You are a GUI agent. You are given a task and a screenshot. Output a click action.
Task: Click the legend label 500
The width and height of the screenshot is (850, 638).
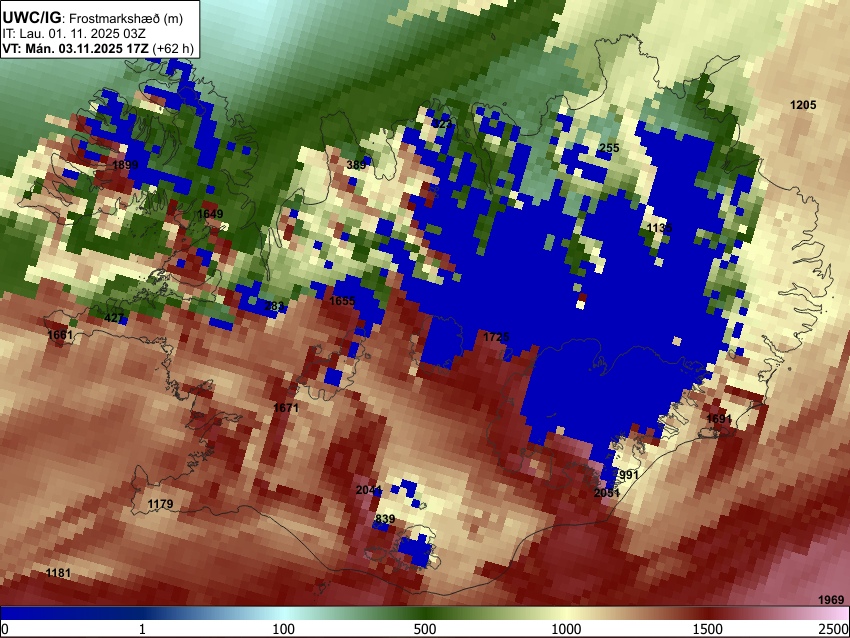[x=425, y=629]
